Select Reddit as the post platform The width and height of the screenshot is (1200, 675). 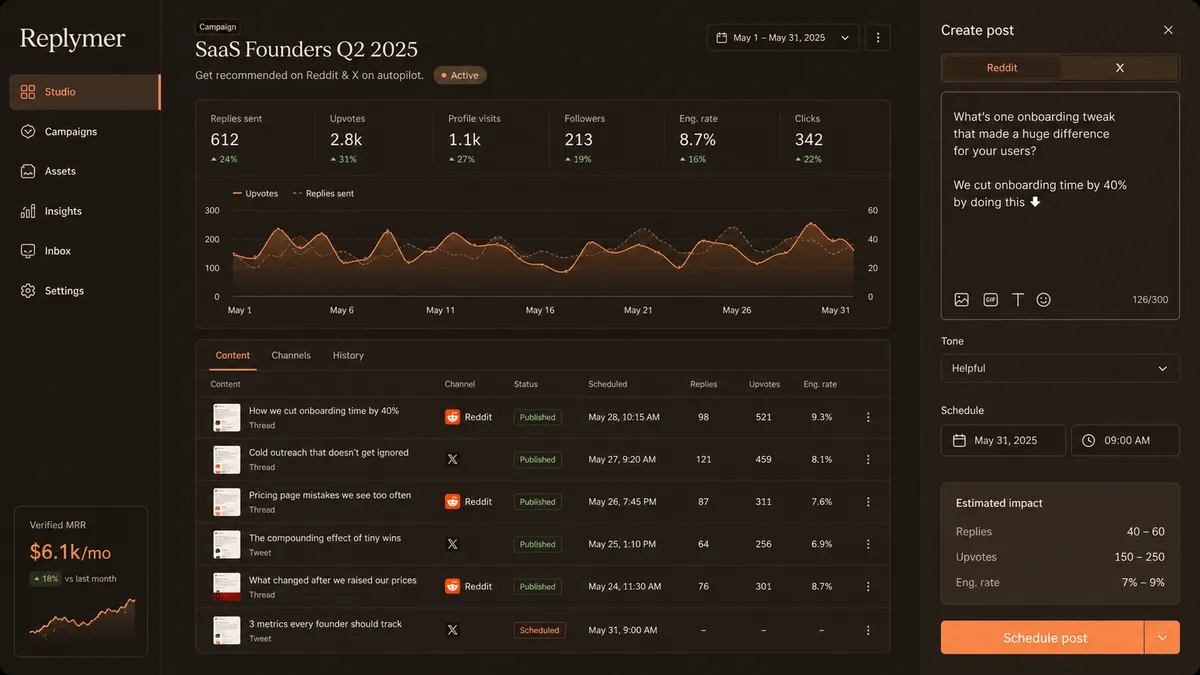click(1002, 68)
